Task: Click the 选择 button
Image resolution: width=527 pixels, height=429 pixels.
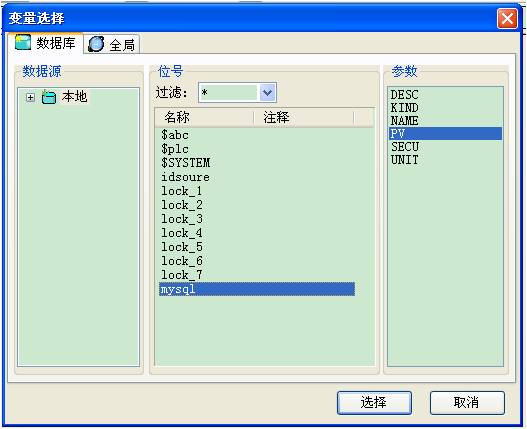Action: click(374, 402)
